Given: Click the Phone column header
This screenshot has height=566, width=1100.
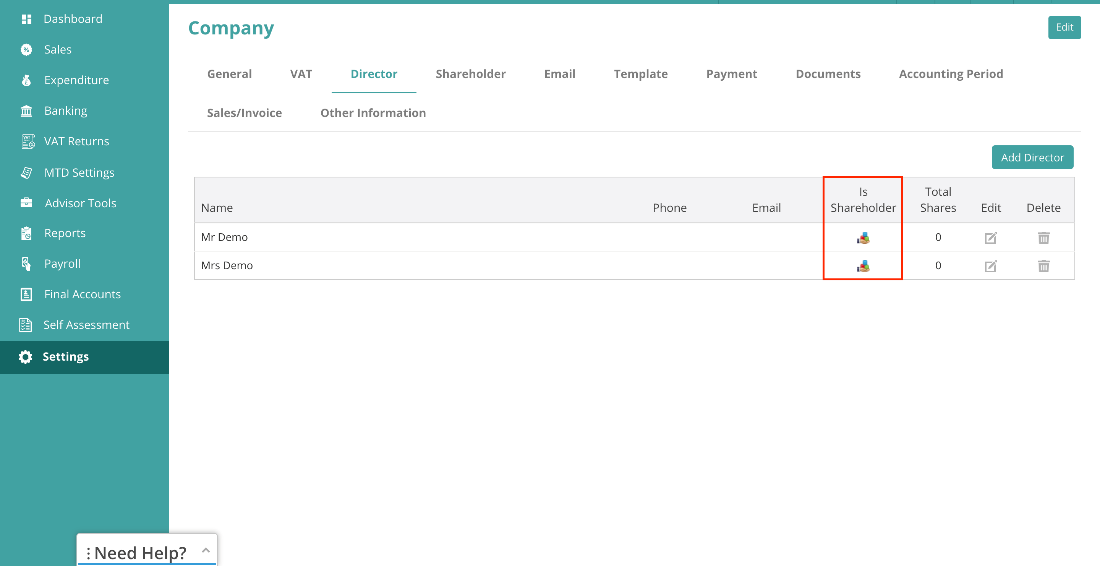Looking at the screenshot, I should coord(669,208).
